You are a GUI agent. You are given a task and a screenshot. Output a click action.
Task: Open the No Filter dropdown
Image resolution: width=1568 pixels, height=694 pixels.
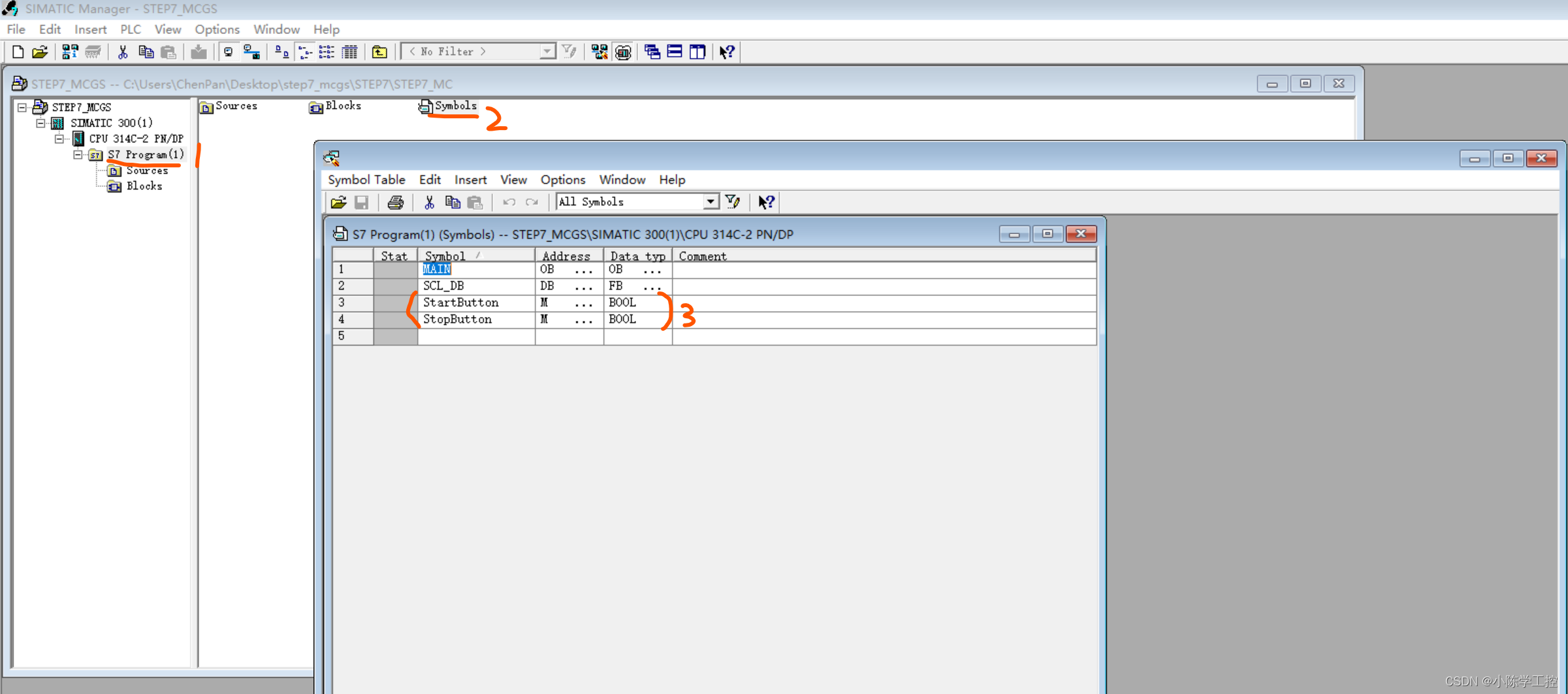(x=547, y=52)
